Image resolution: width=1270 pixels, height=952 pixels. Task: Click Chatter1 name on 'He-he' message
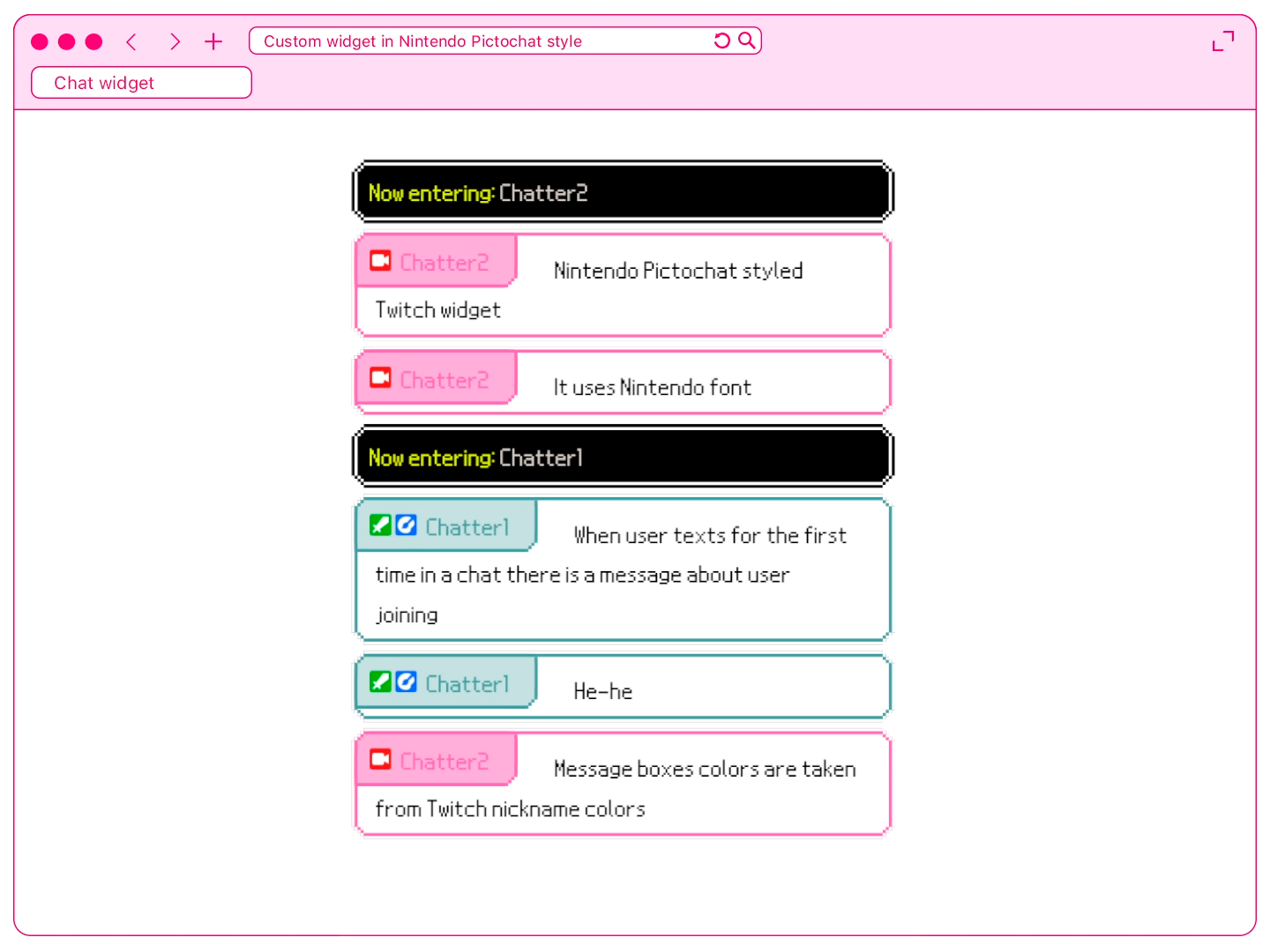[x=467, y=684]
